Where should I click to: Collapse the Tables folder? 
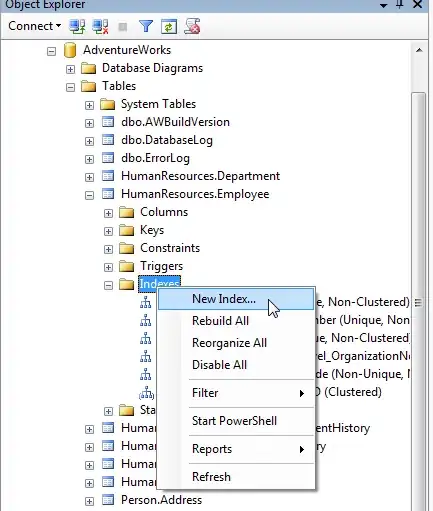coord(70,87)
